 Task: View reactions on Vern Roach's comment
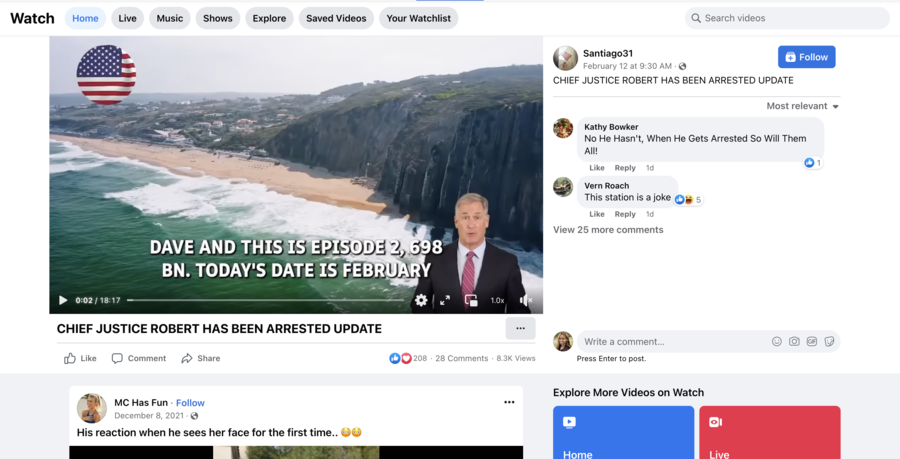click(x=688, y=200)
